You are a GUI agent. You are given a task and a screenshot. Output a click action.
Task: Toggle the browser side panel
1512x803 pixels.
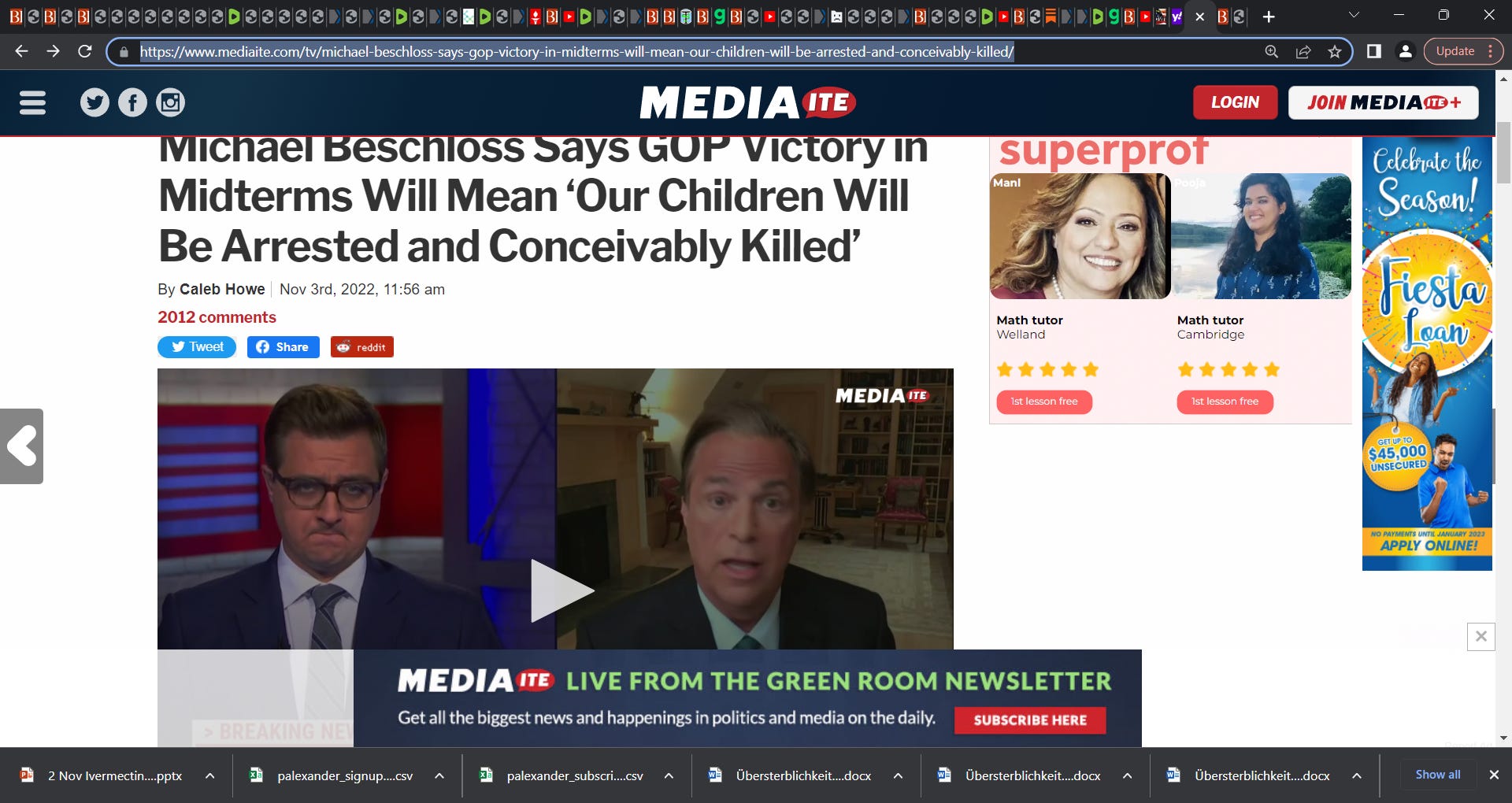click(1374, 51)
